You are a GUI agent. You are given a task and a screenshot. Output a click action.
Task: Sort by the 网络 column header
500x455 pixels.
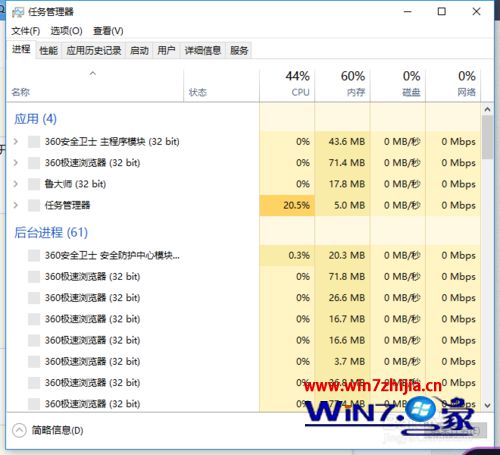click(x=453, y=85)
